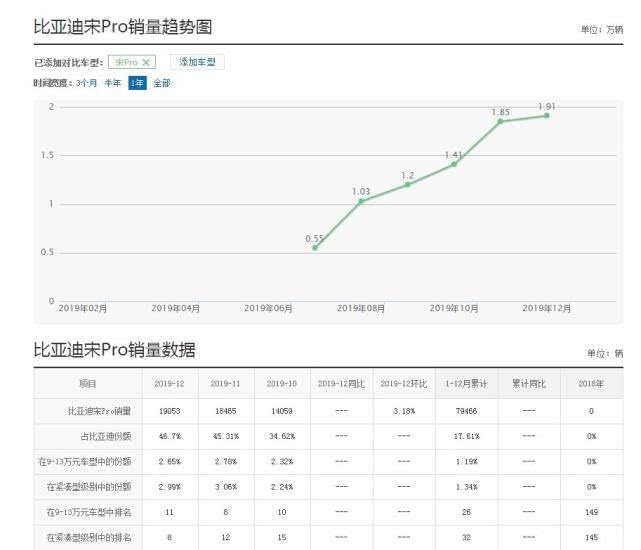Click the 1.34% cell

[466, 487]
